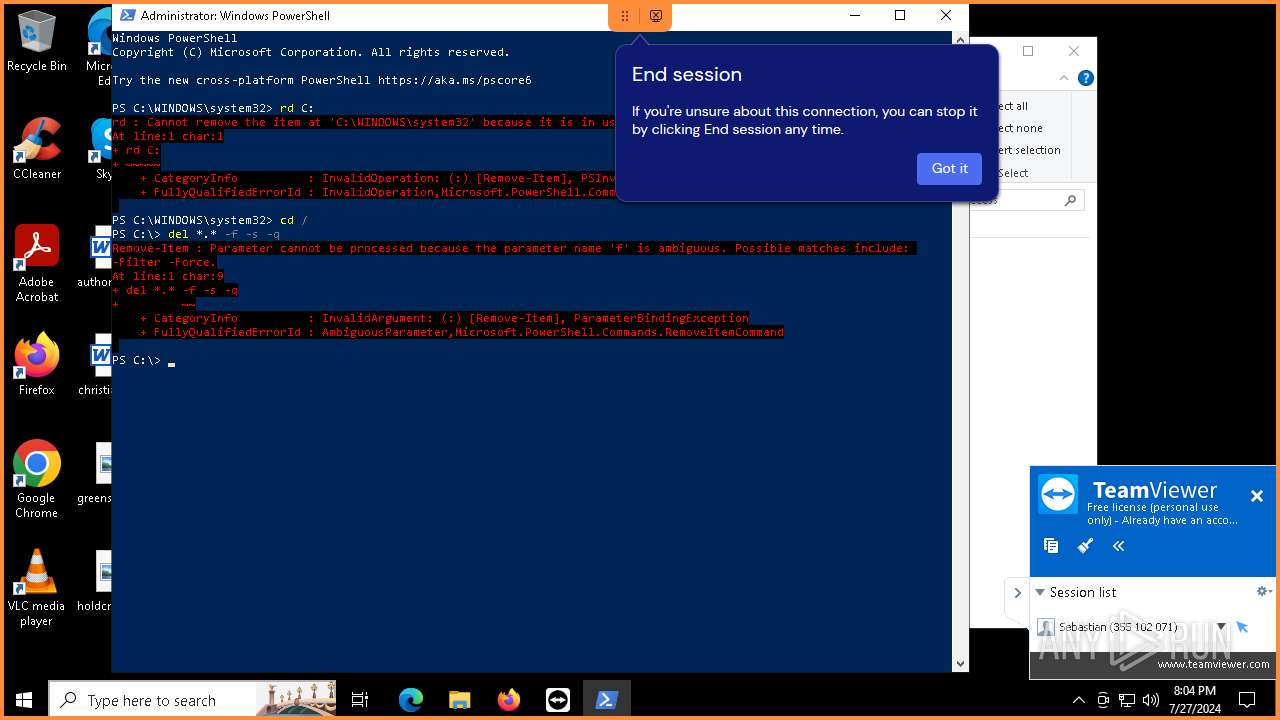
Task: Open File Explorer from the taskbar
Action: coord(459,700)
